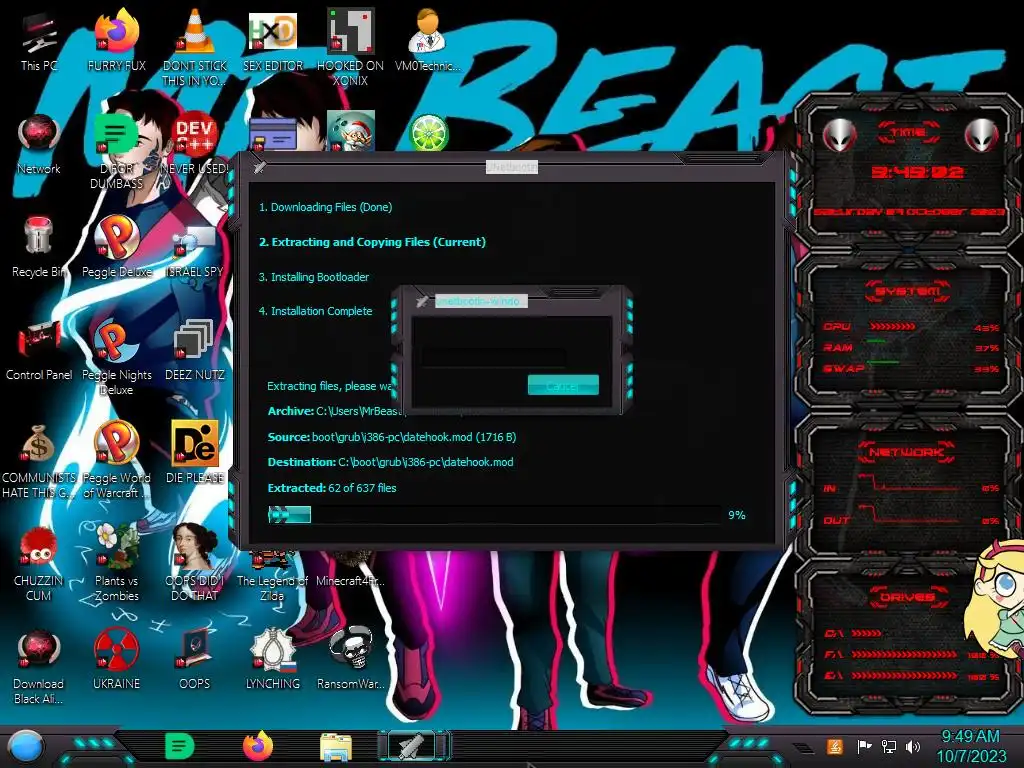
Task: Select "4. Installation Complete" step text
Action: tap(315, 311)
